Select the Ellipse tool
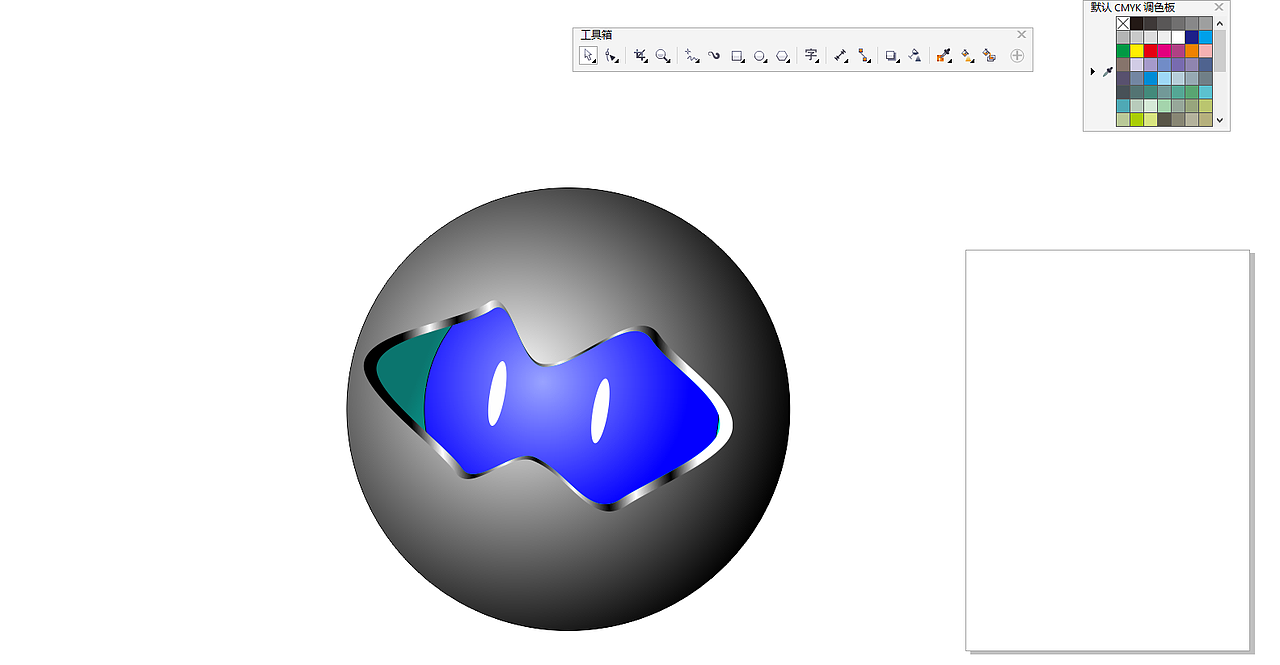 click(x=761, y=56)
